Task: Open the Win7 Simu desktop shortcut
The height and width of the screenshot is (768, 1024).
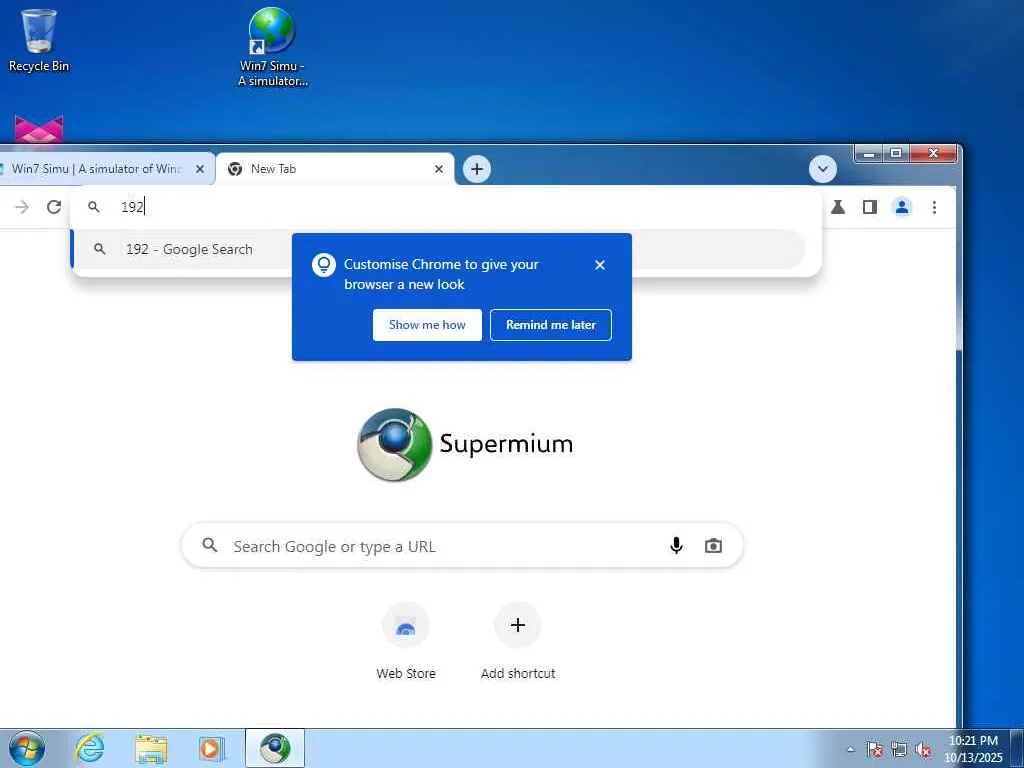Action: coord(272,47)
